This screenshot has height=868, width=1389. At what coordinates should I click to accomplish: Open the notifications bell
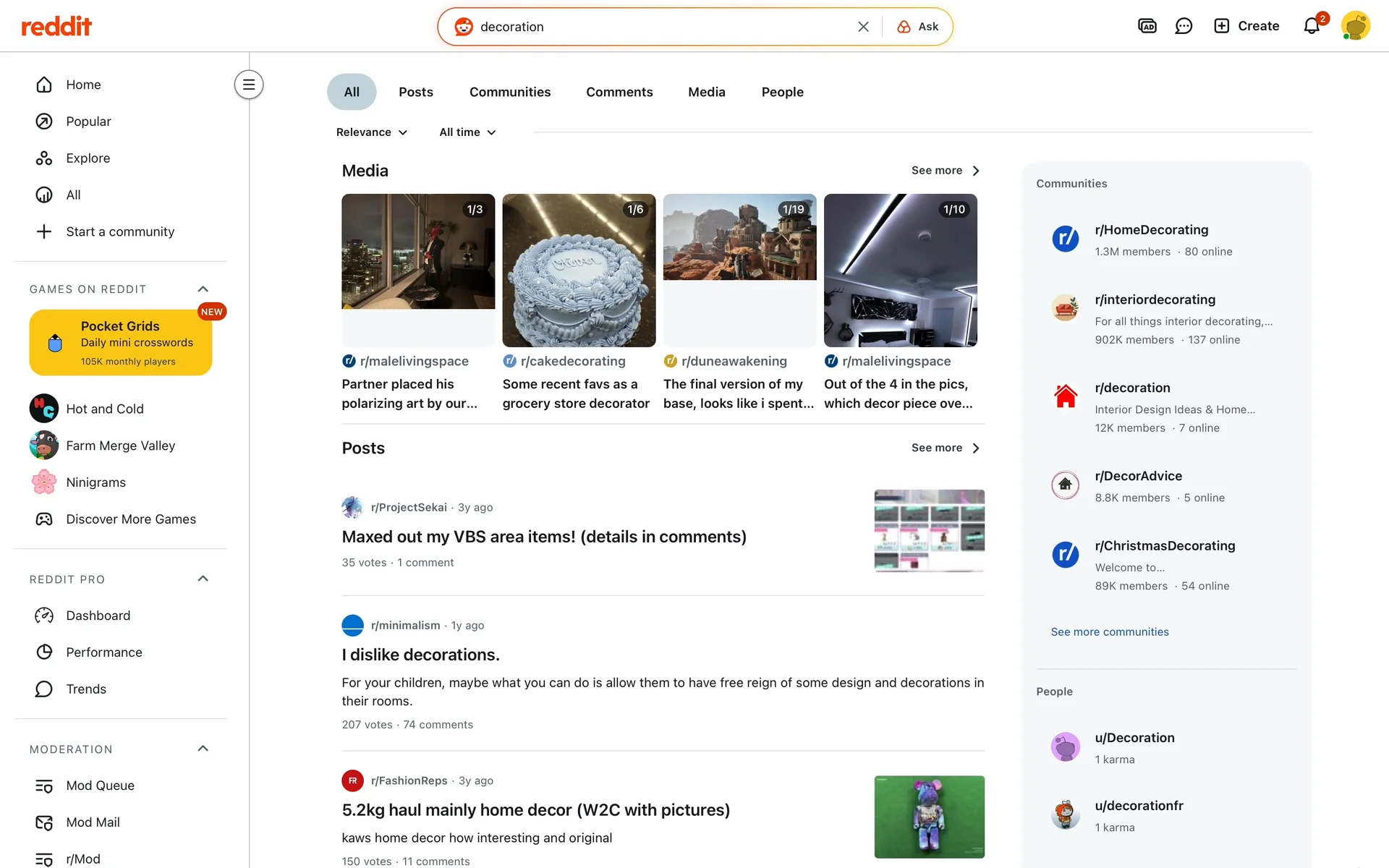click(1312, 26)
